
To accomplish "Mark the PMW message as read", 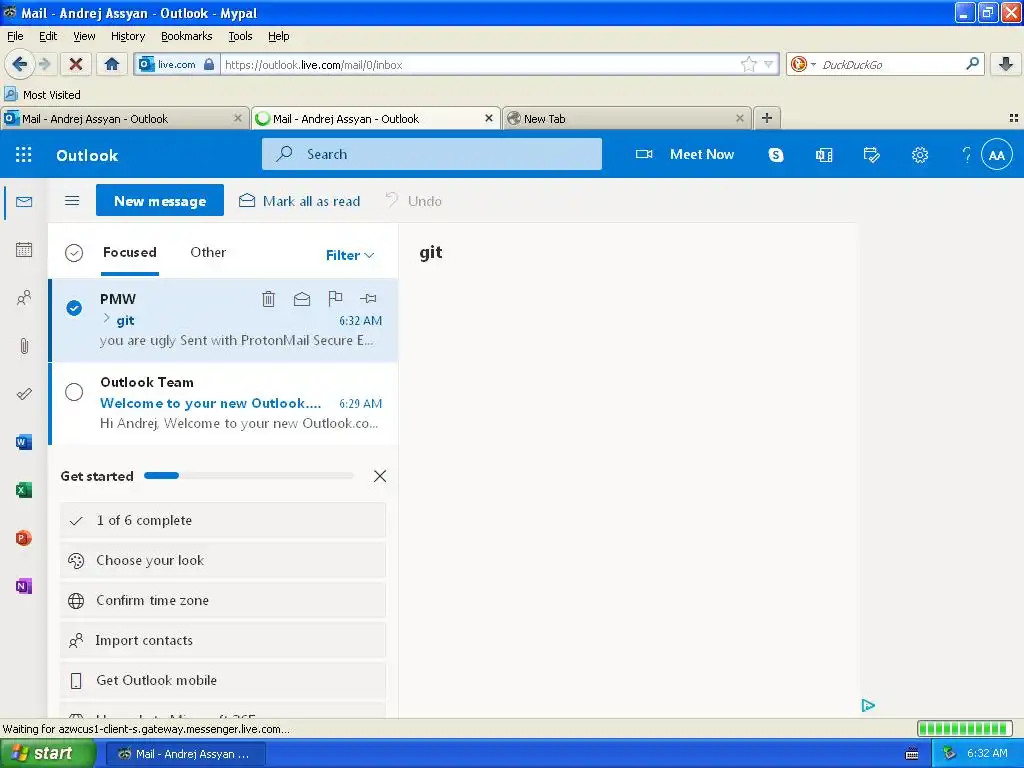I will (x=302, y=299).
